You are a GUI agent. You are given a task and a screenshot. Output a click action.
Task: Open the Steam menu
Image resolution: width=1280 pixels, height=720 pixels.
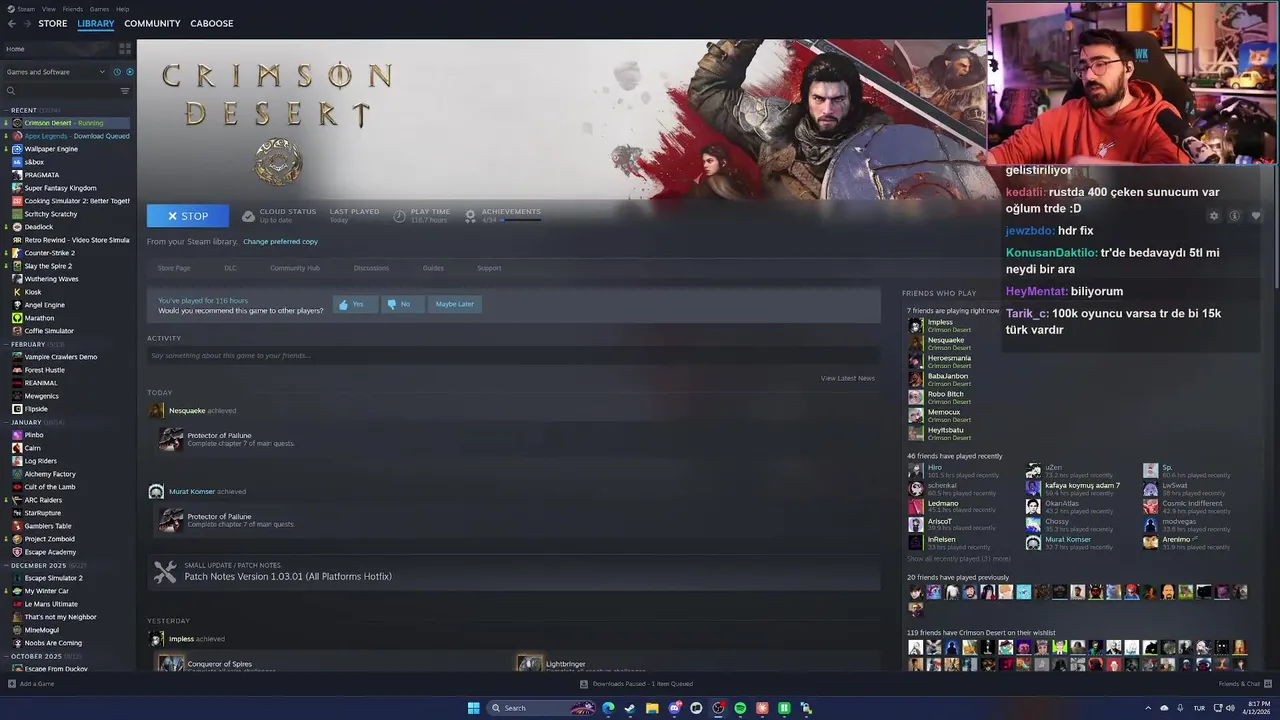point(22,9)
